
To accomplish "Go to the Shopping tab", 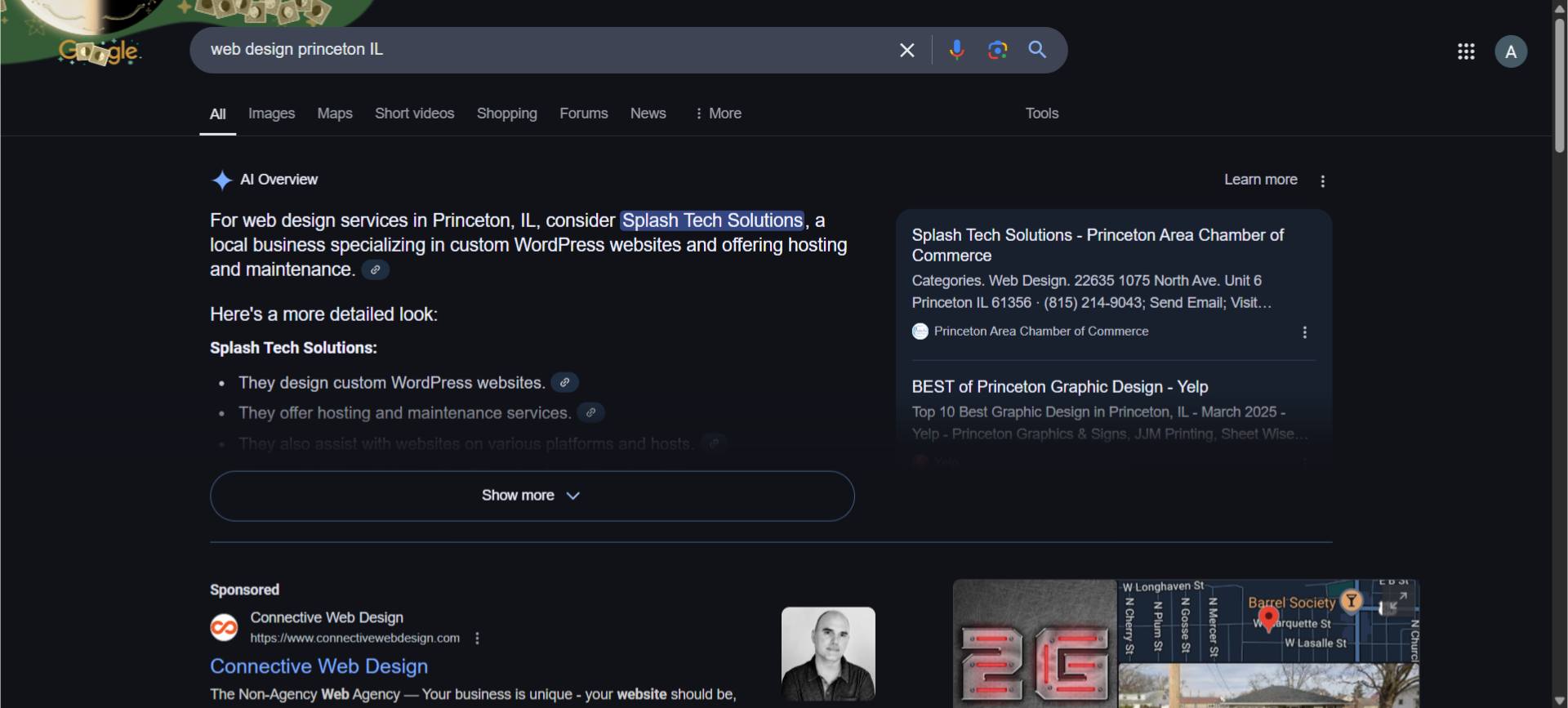I will click(507, 114).
